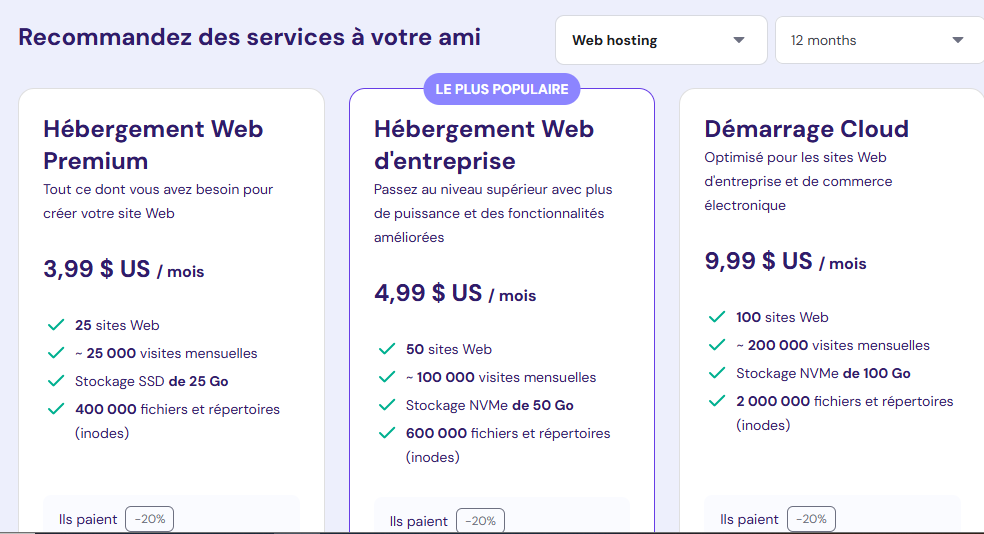Select the Démarrage Cloud plan title
984x534 pixels.
(806, 129)
